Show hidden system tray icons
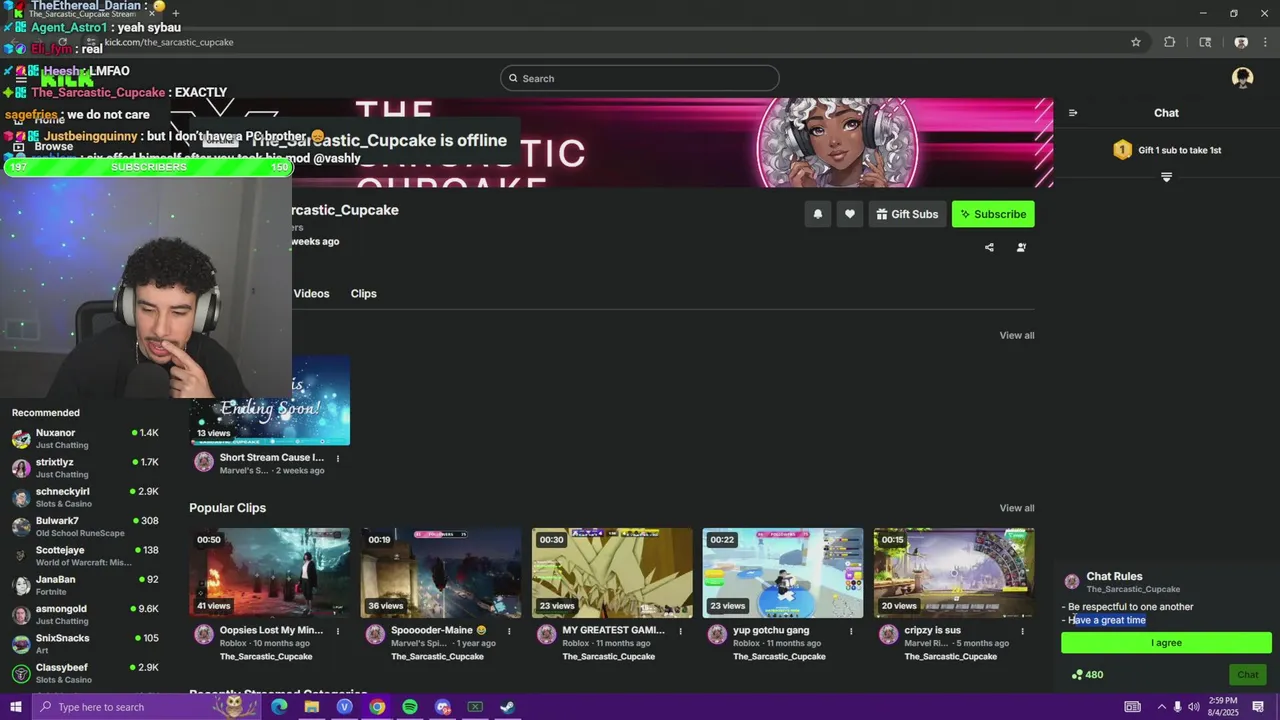Viewport: 1280px width, 720px height. pyautogui.click(x=1161, y=707)
